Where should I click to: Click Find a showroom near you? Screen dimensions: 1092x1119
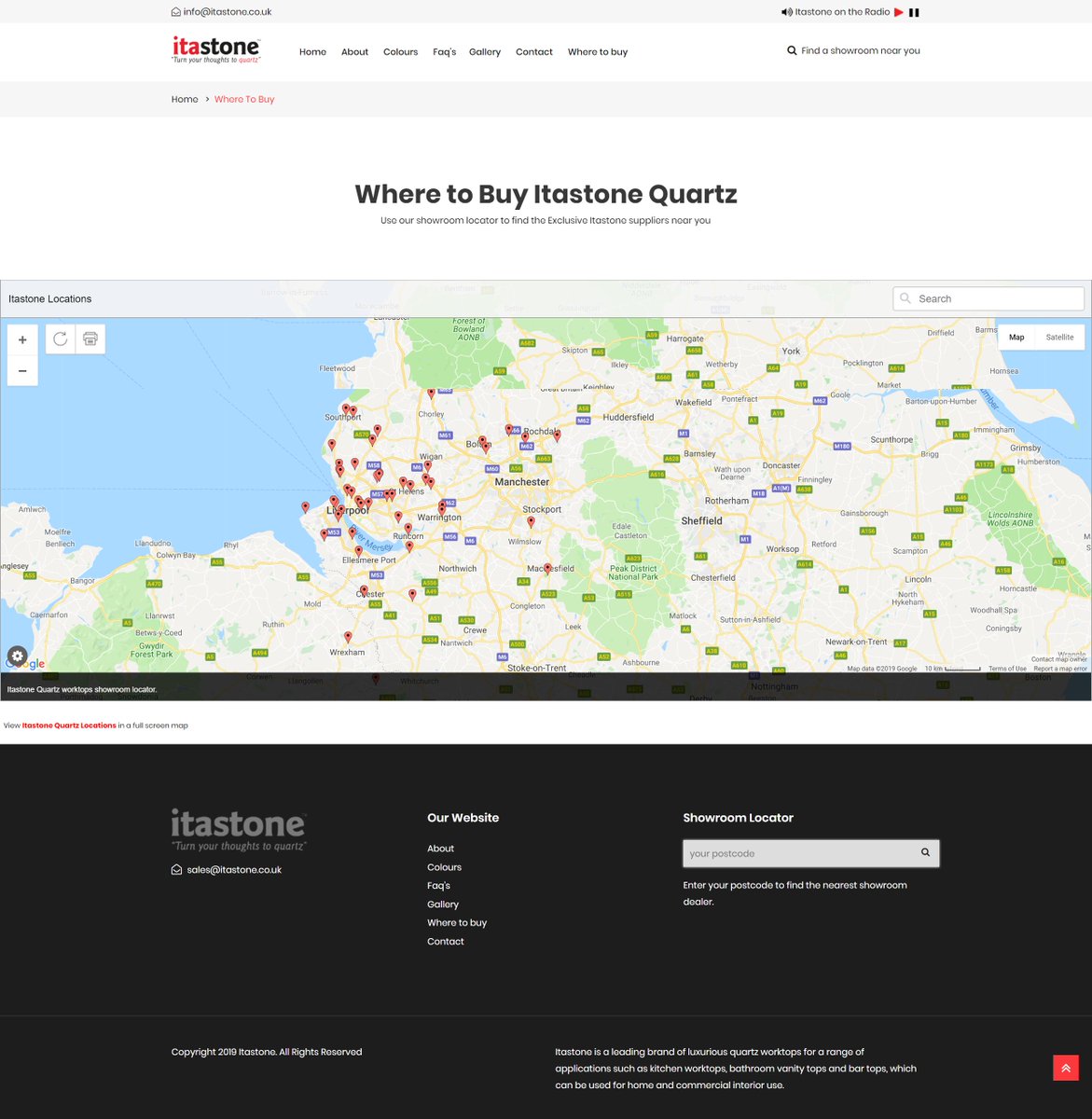coord(861,51)
